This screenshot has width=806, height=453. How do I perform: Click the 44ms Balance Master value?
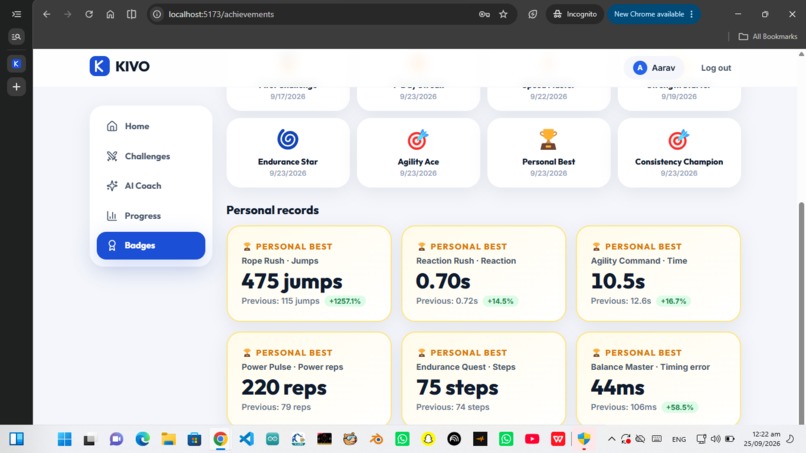(x=617, y=387)
